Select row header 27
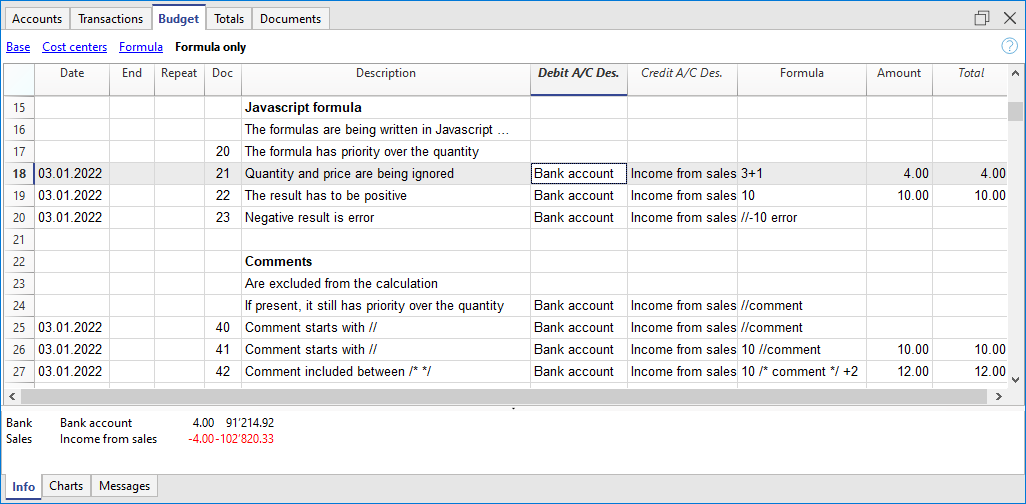The height and width of the screenshot is (504, 1026). pyautogui.click(x=19, y=371)
